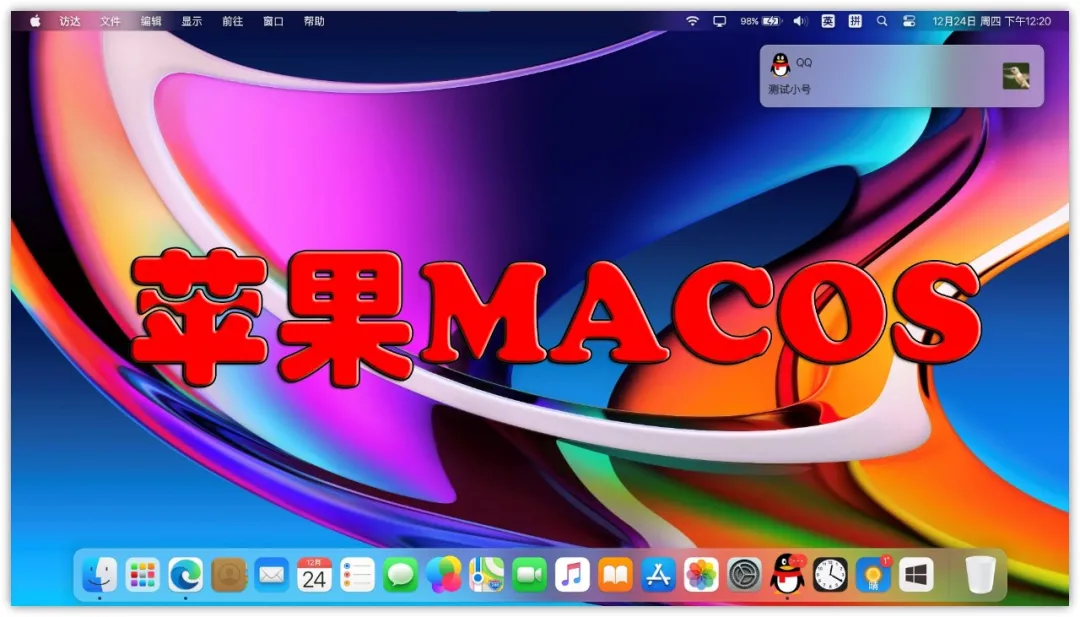Open the Clock app in dock
Viewport: 1080px width, 617px height.
pyautogui.click(x=830, y=574)
